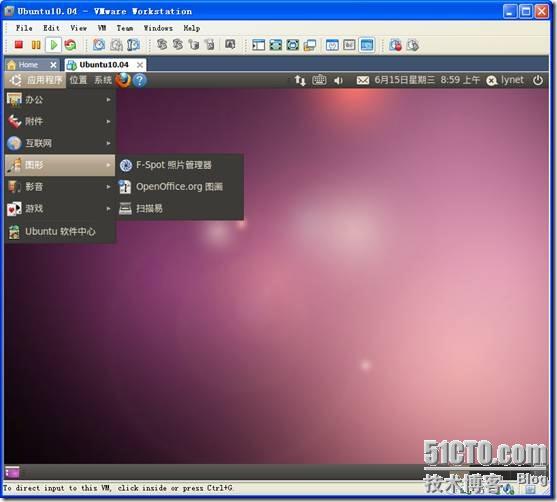Launch OpenOffice.org 图画 Drawing
Viewport: 557px width, 502px height.
[180, 187]
